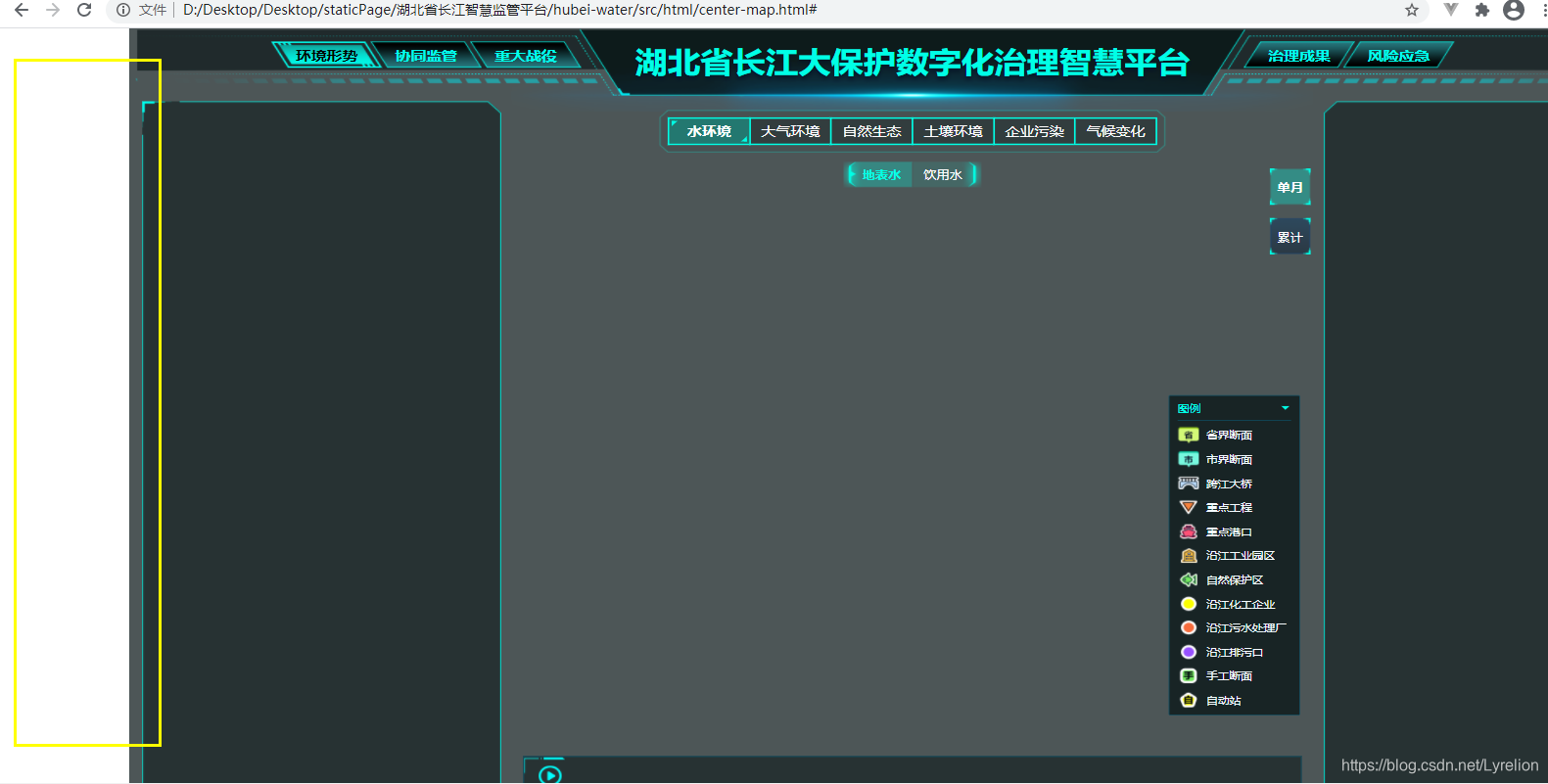
Task: Collapse the 图例 legend panel arrow
Action: [x=1285, y=408]
